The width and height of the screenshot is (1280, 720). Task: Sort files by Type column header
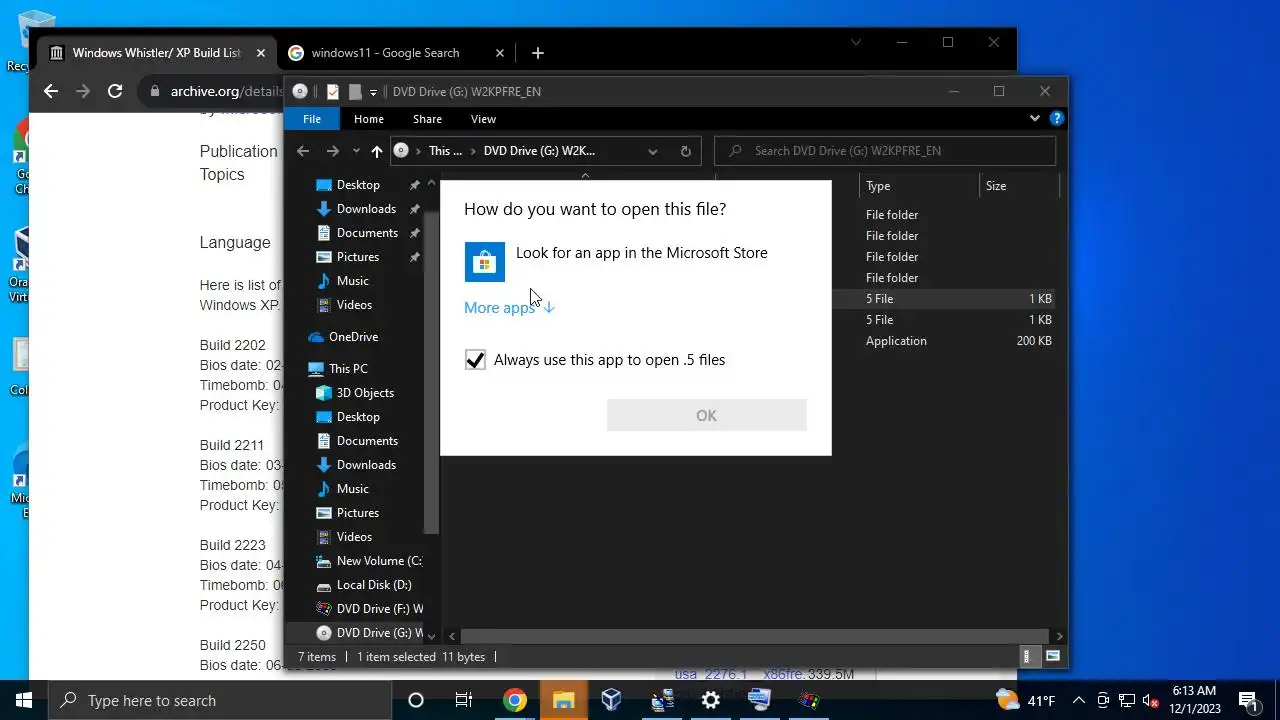919,186
